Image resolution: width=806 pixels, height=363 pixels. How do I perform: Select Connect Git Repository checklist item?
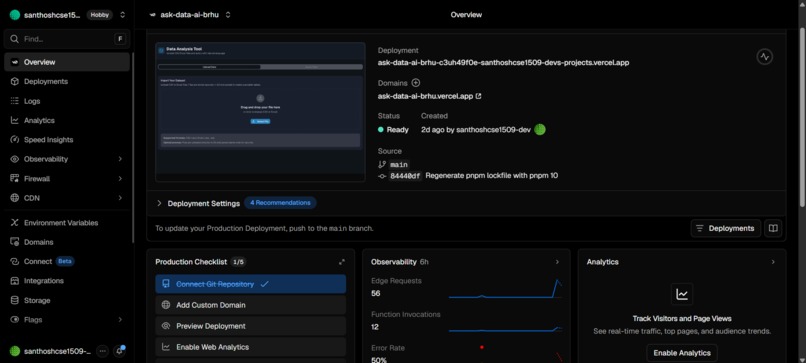pyautogui.click(x=250, y=284)
